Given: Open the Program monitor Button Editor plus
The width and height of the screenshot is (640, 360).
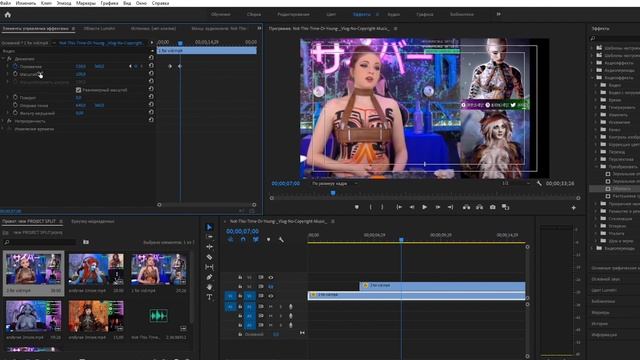Looking at the screenshot, I should point(573,208).
